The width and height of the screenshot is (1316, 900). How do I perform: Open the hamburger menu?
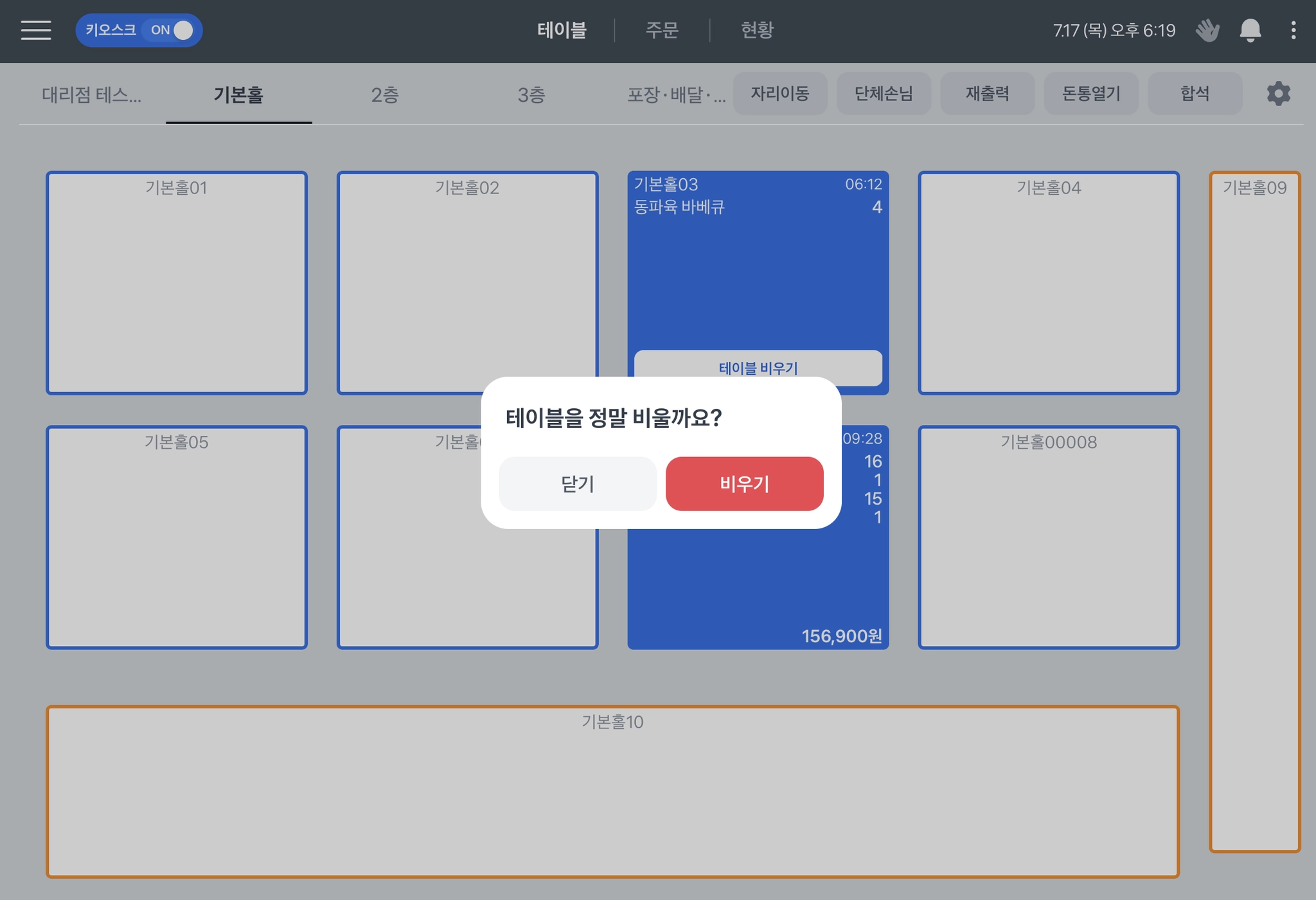[x=36, y=30]
